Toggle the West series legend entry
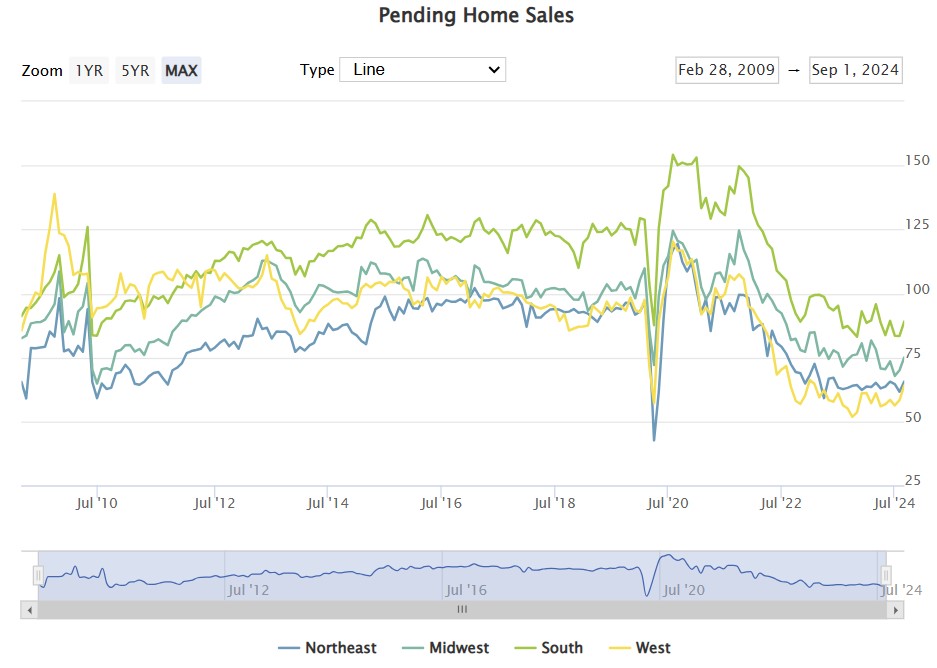 653,648
